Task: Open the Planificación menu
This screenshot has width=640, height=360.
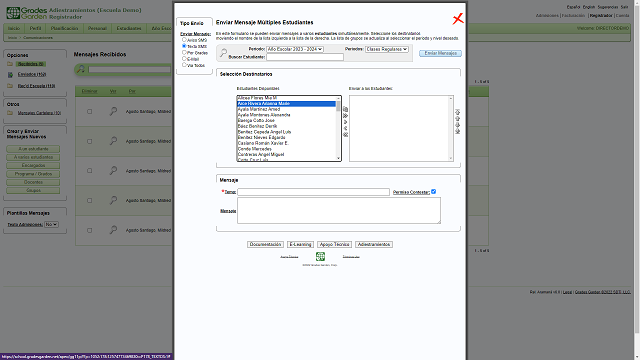Action: tap(64, 29)
